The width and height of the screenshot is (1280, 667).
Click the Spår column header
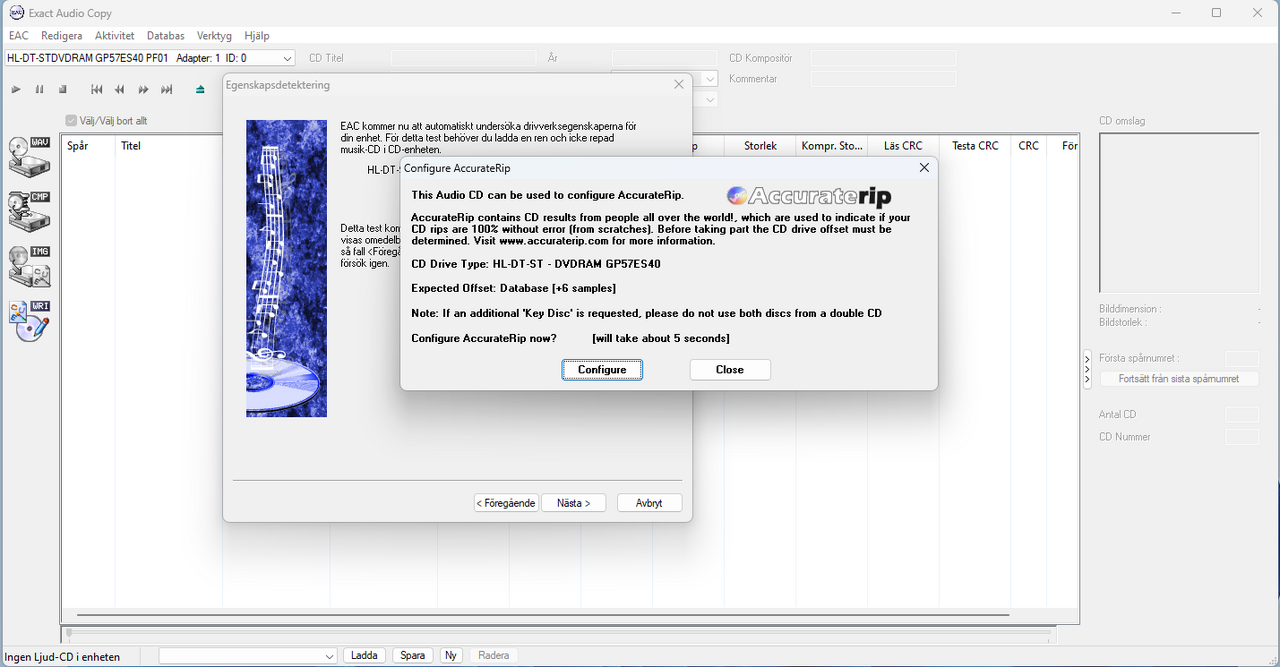(88, 146)
